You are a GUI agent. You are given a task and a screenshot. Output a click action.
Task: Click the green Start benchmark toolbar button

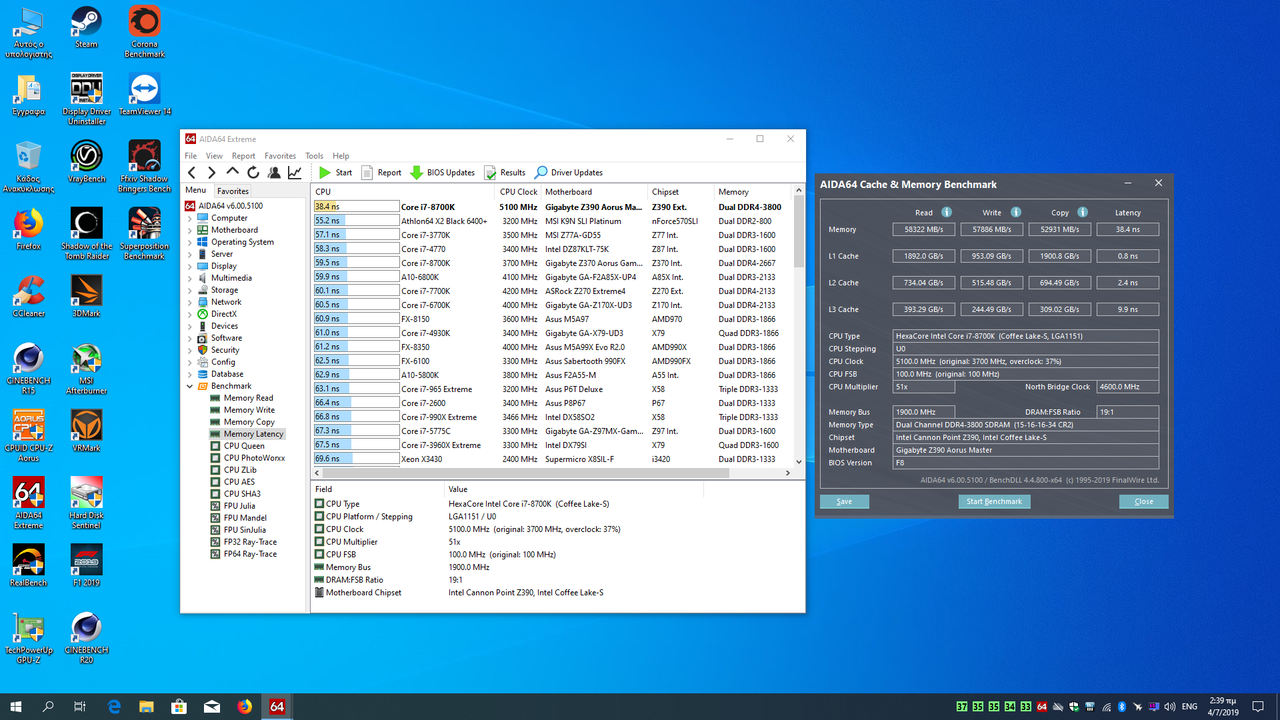tap(335, 172)
